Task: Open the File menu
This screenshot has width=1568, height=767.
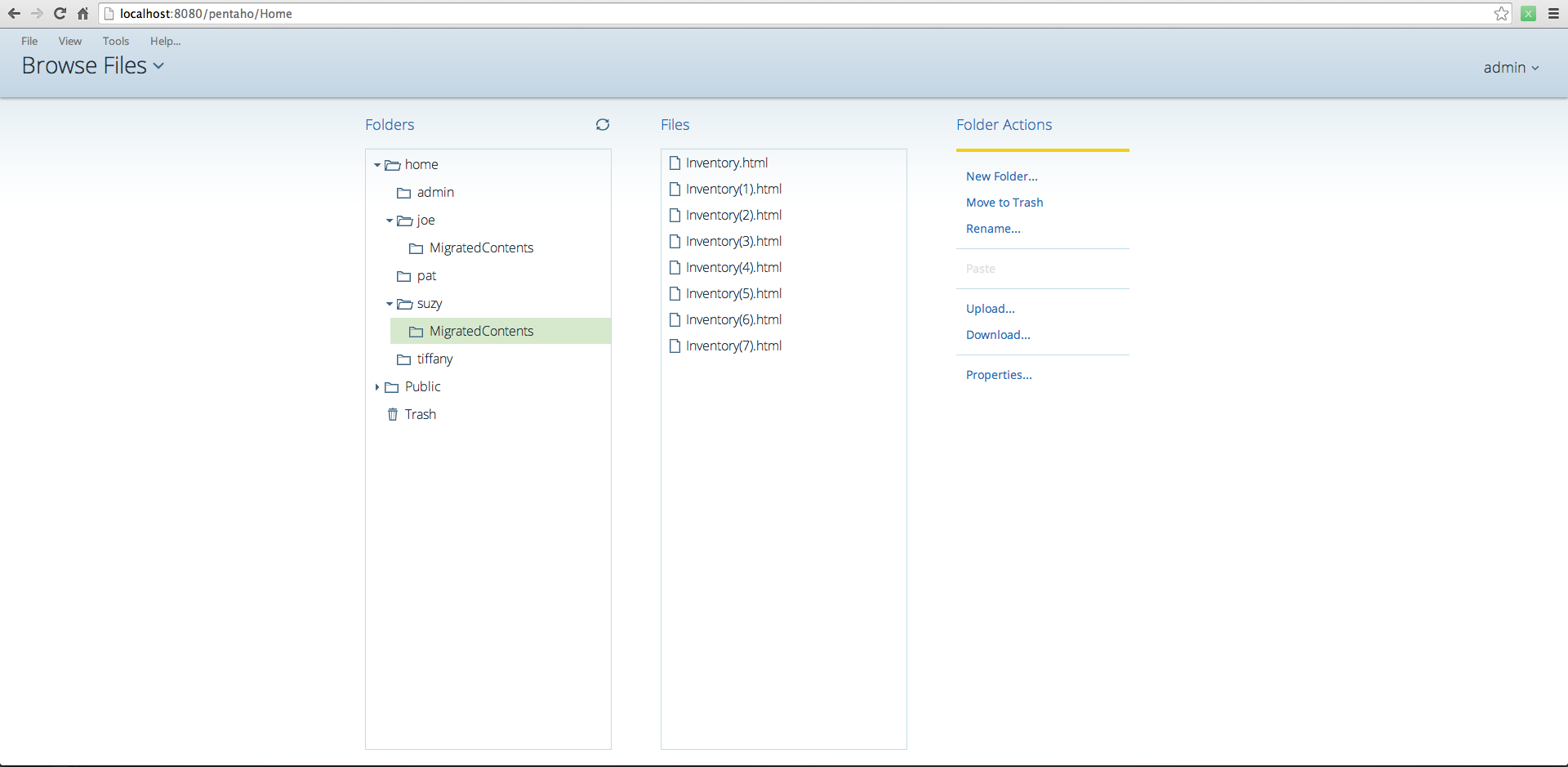Action: click(29, 41)
